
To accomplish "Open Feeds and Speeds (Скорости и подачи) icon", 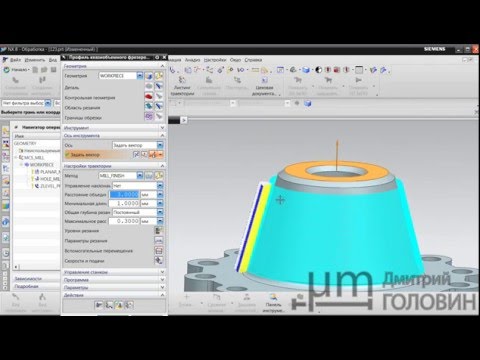I will point(159,261).
